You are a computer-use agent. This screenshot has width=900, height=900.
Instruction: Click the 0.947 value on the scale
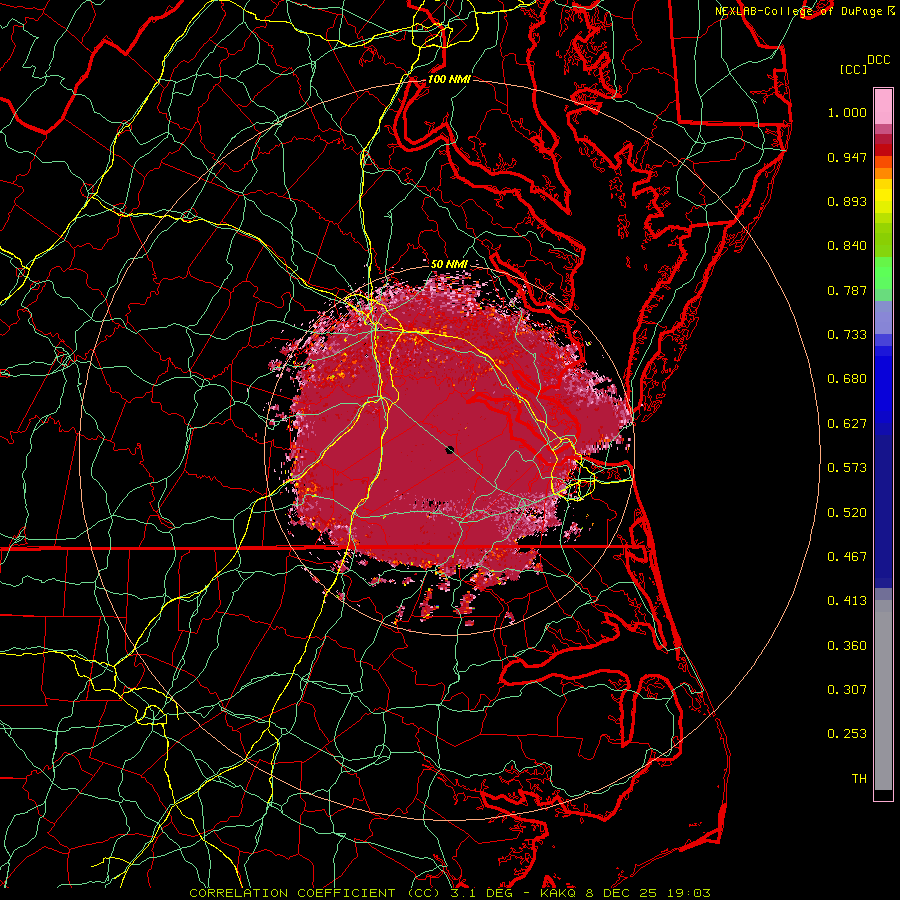847,157
